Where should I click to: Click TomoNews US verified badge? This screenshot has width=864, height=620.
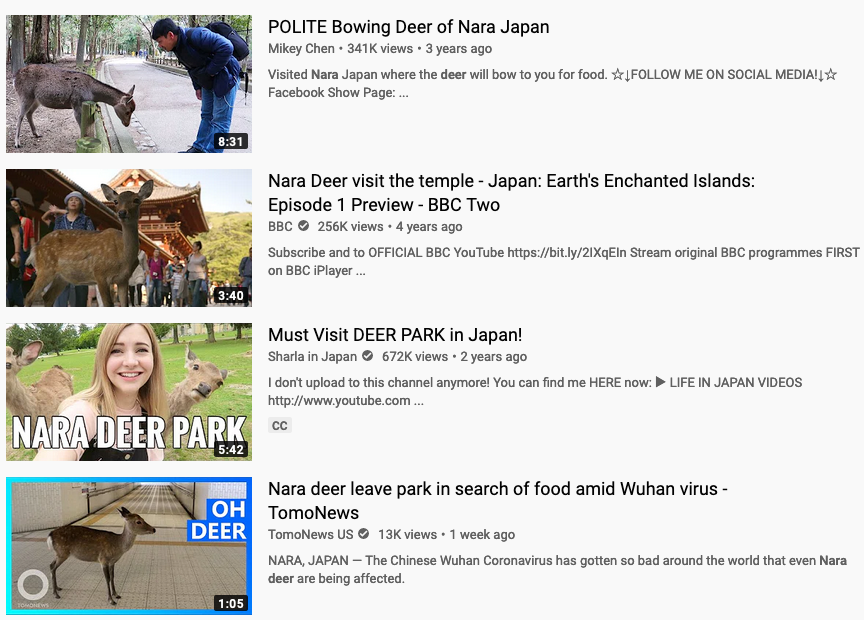tap(364, 534)
